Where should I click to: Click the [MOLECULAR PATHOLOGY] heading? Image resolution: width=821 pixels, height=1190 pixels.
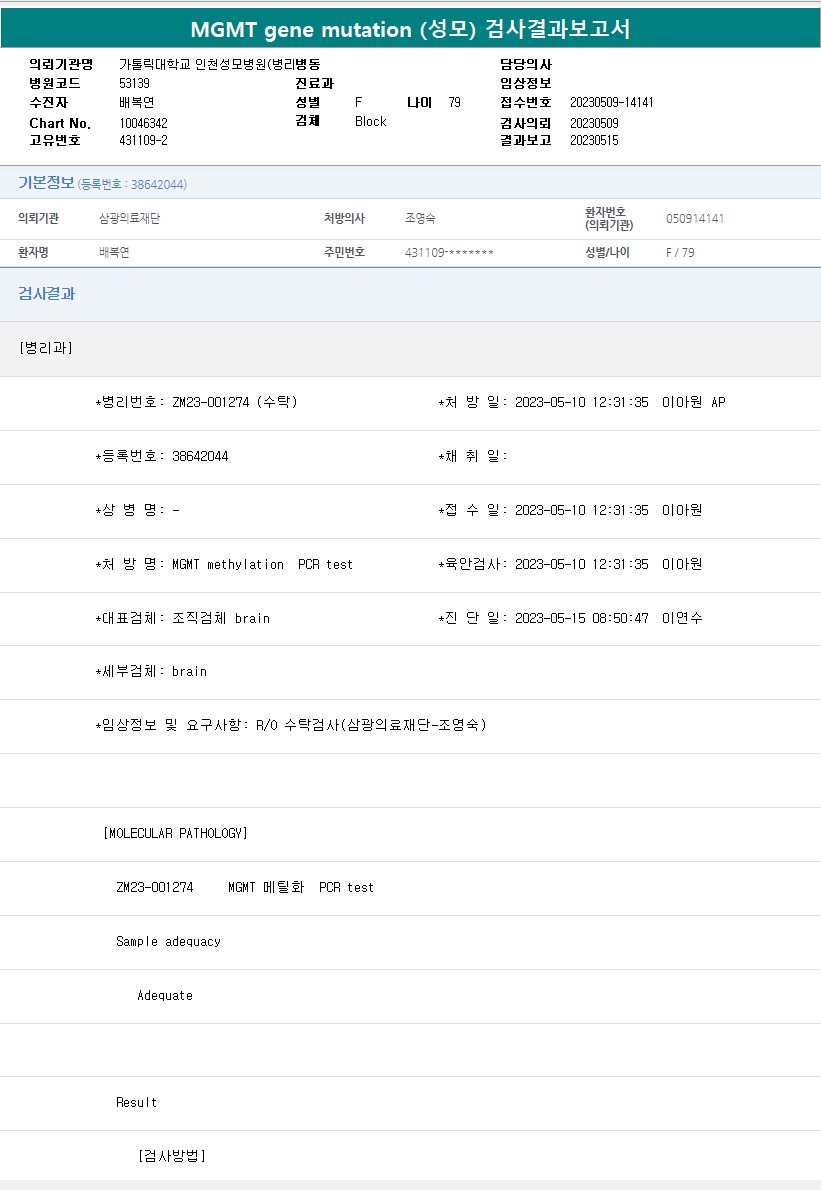[x=175, y=833]
